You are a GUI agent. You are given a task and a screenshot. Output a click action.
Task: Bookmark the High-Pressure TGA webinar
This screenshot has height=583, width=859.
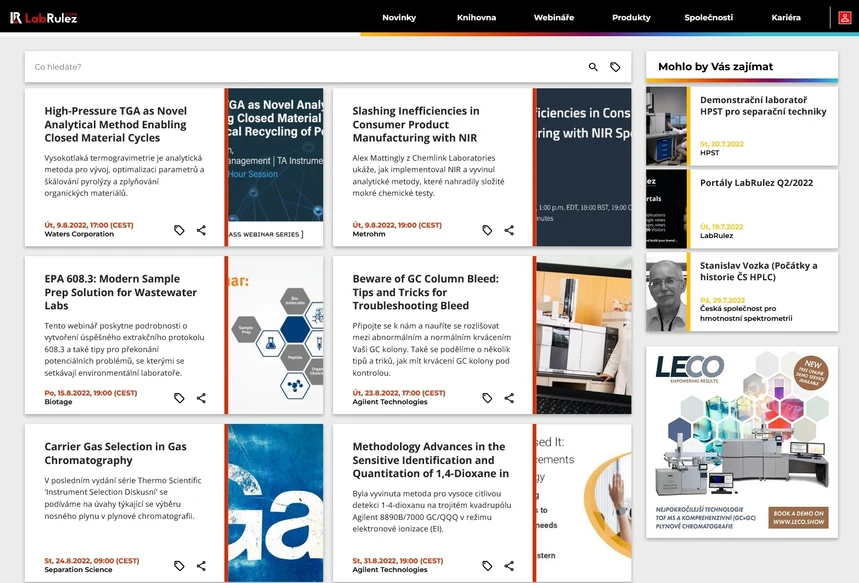tap(179, 229)
